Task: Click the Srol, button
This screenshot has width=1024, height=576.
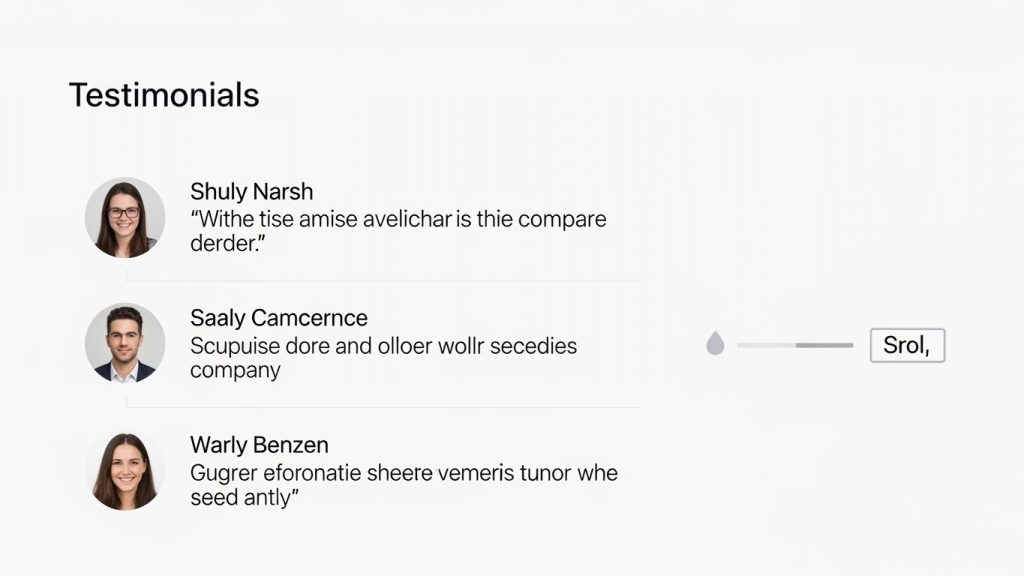Action: click(x=907, y=345)
